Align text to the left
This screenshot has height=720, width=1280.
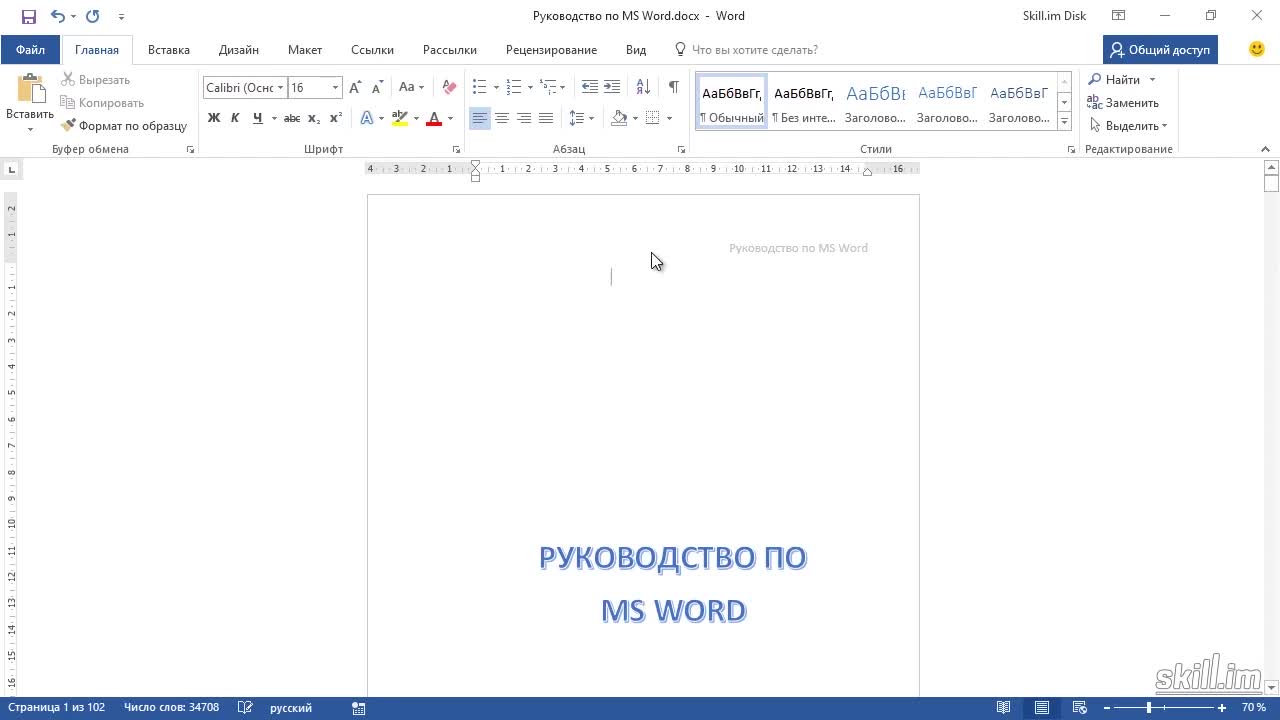[x=480, y=118]
